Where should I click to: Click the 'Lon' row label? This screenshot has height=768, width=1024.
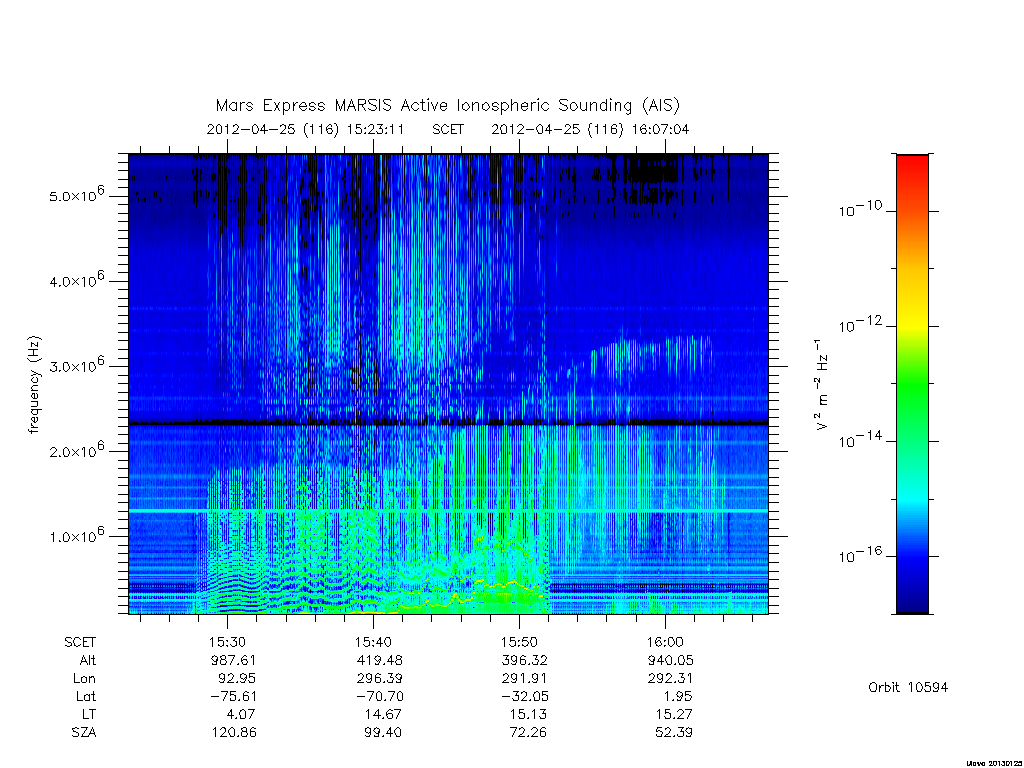85,679
